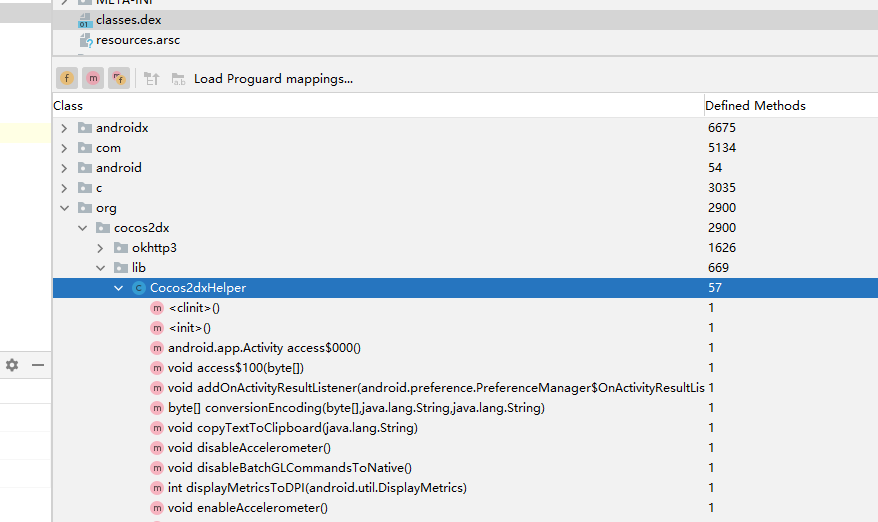Image resolution: width=878 pixels, height=522 pixels.
Task: Select void access$100(byte[]) method
Action: (x=236, y=368)
